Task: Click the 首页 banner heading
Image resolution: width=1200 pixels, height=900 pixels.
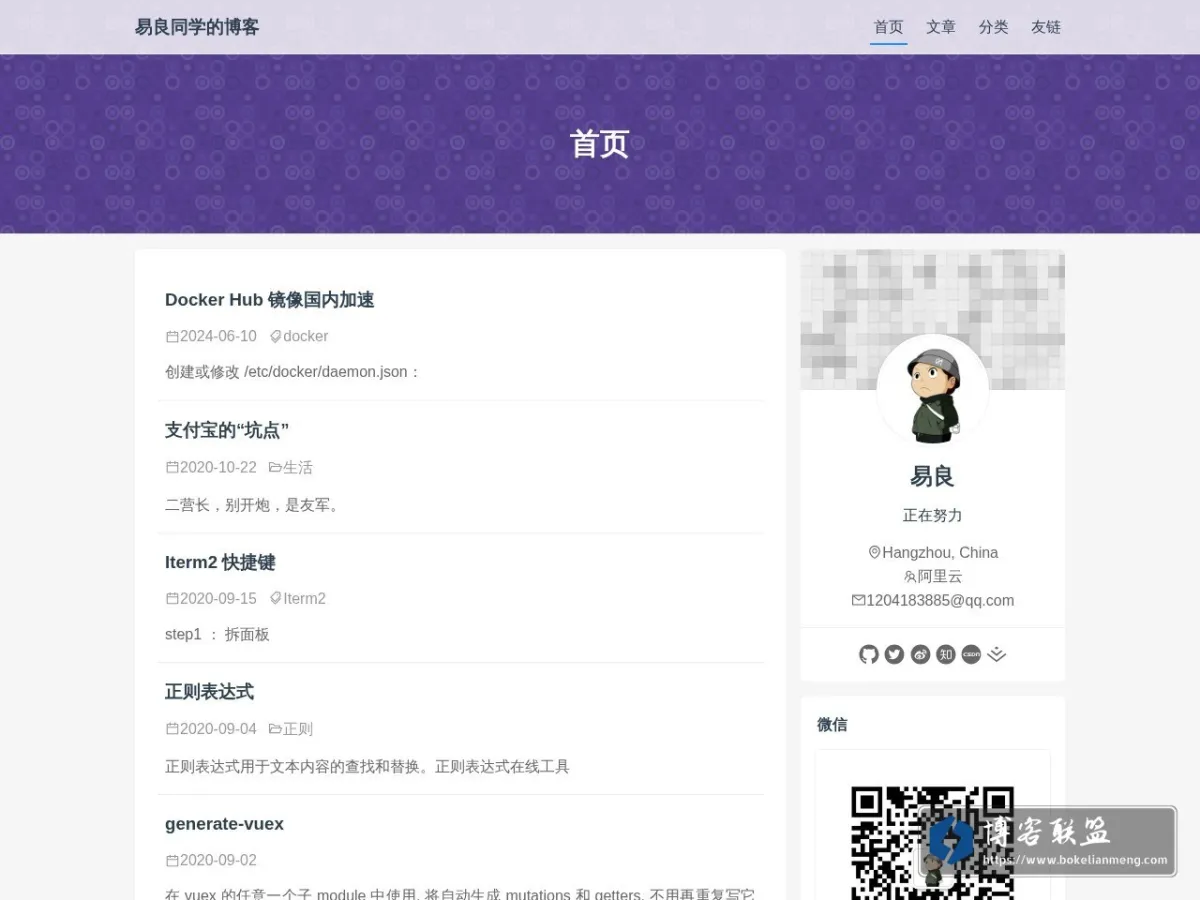Action: [600, 144]
